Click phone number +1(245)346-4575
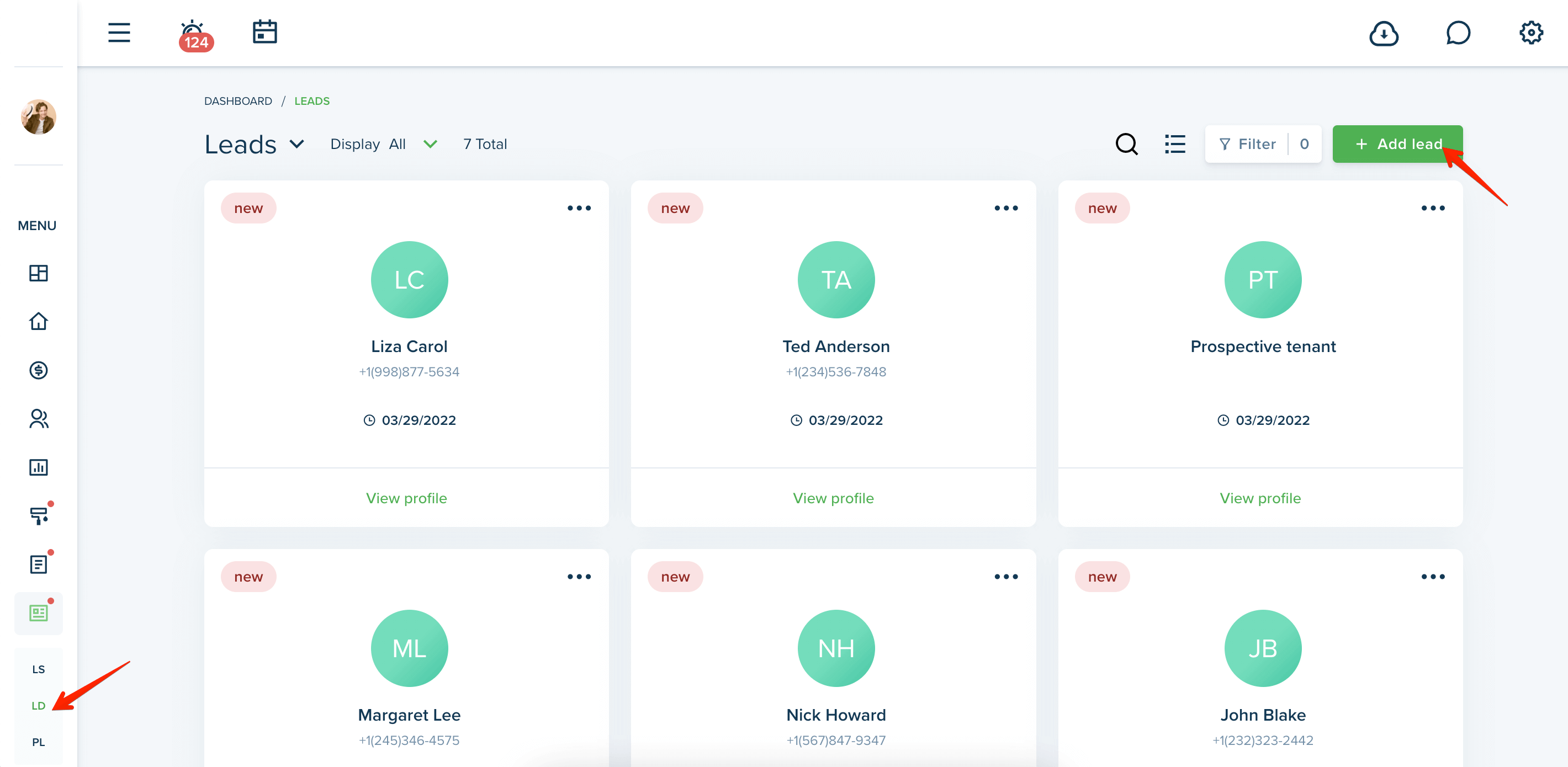Screen dimensions: 1568x767 click(x=409, y=740)
